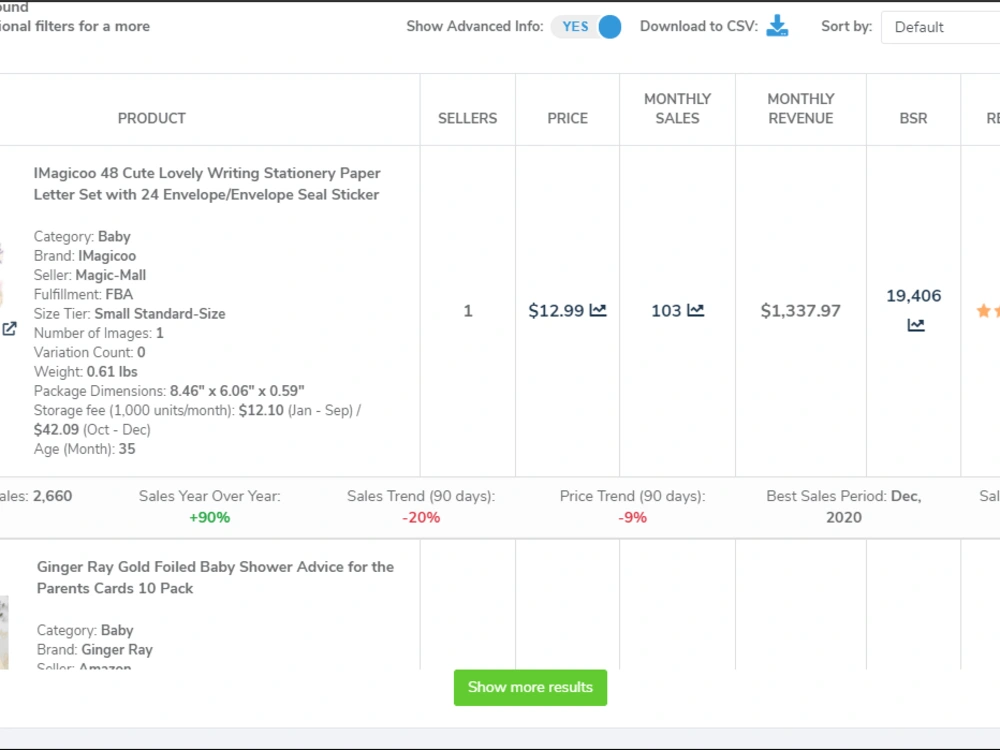The width and height of the screenshot is (1000, 750).
Task: Click the Variation Count: 0 text
Action: (89, 352)
